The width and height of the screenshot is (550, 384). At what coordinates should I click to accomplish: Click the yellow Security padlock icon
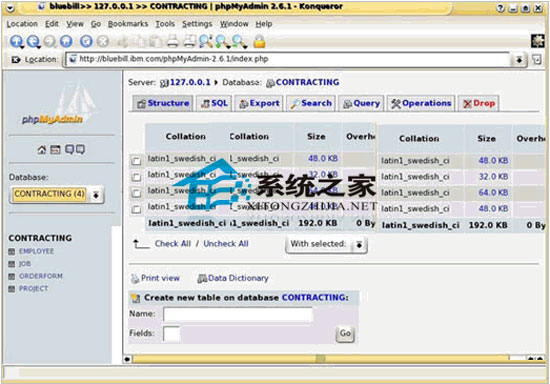(x=259, y=41)
